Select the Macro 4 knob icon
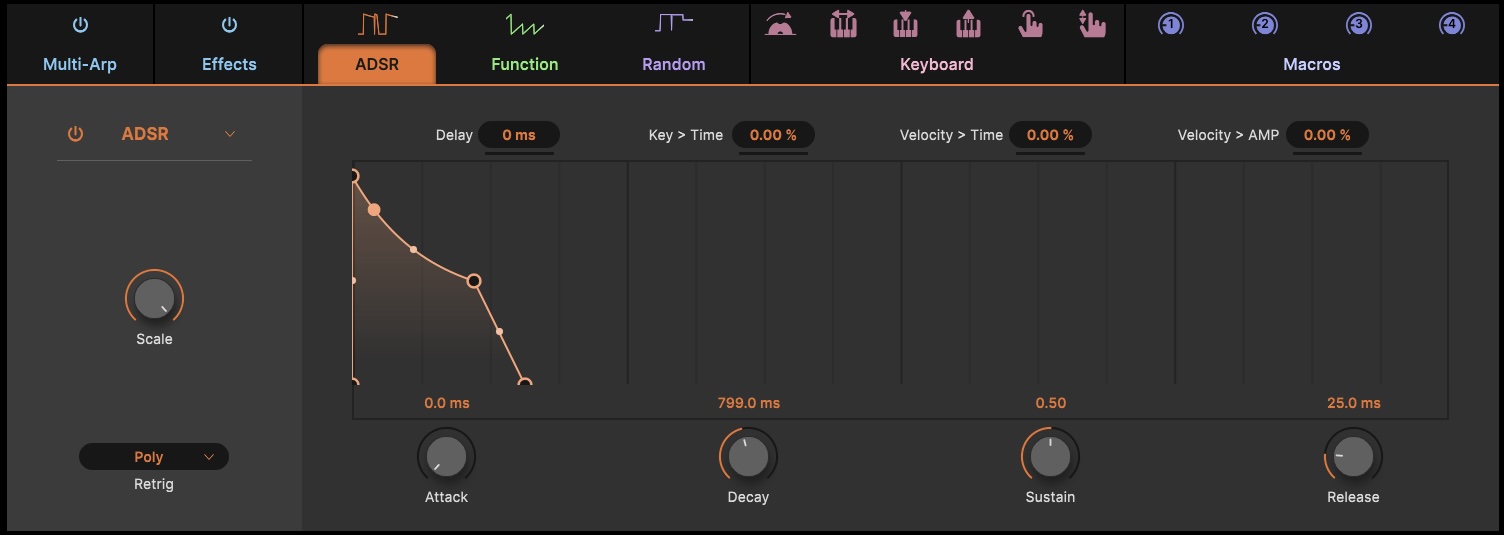The height and width of the screenshot is (535, 1504). tap(1452, 24)
